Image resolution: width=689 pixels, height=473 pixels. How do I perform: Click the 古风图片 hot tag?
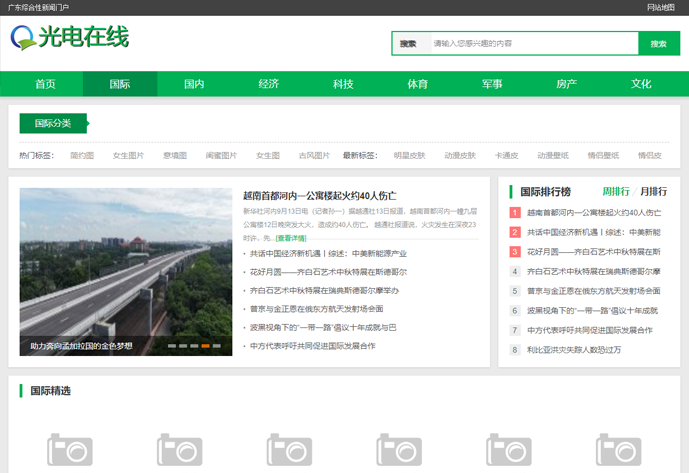click(314, 156)
